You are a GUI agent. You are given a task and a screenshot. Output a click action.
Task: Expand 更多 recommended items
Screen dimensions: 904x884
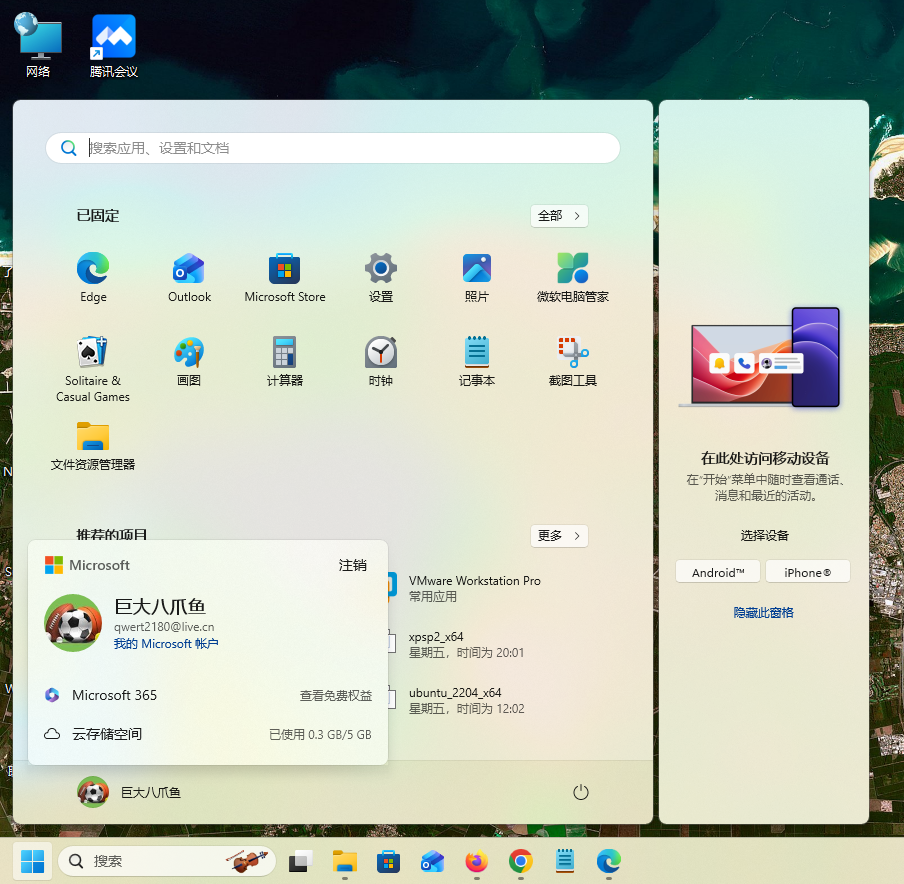tap(559, 536)
